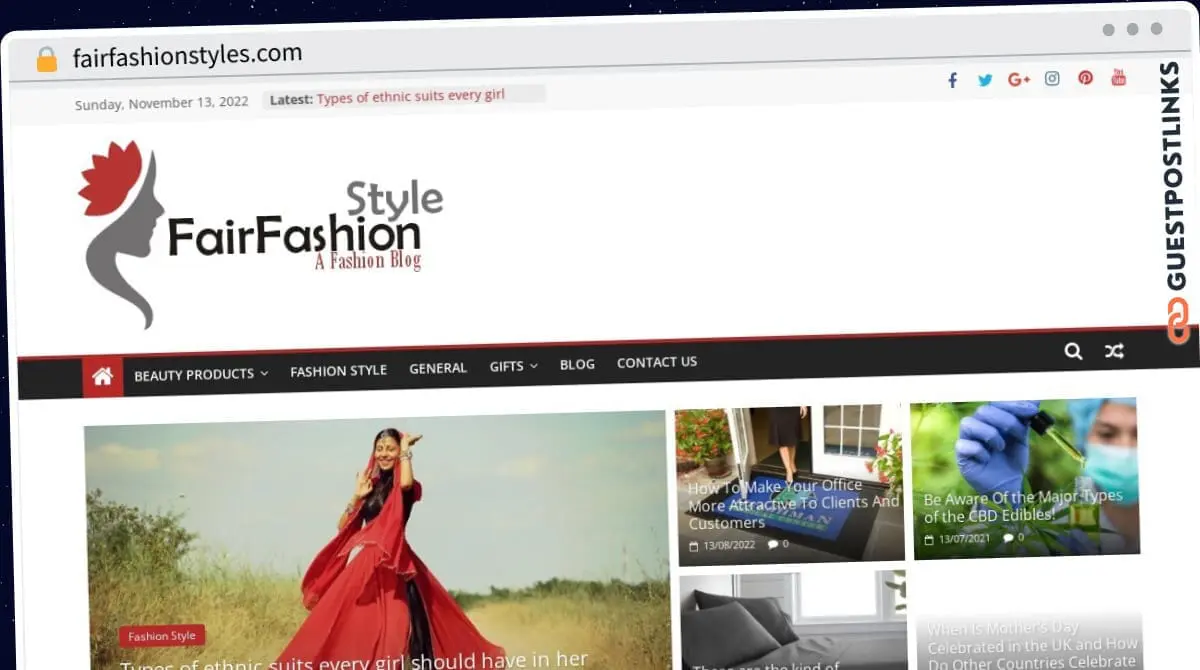Click the grey bedroom article thumbnail

point(793,620)
